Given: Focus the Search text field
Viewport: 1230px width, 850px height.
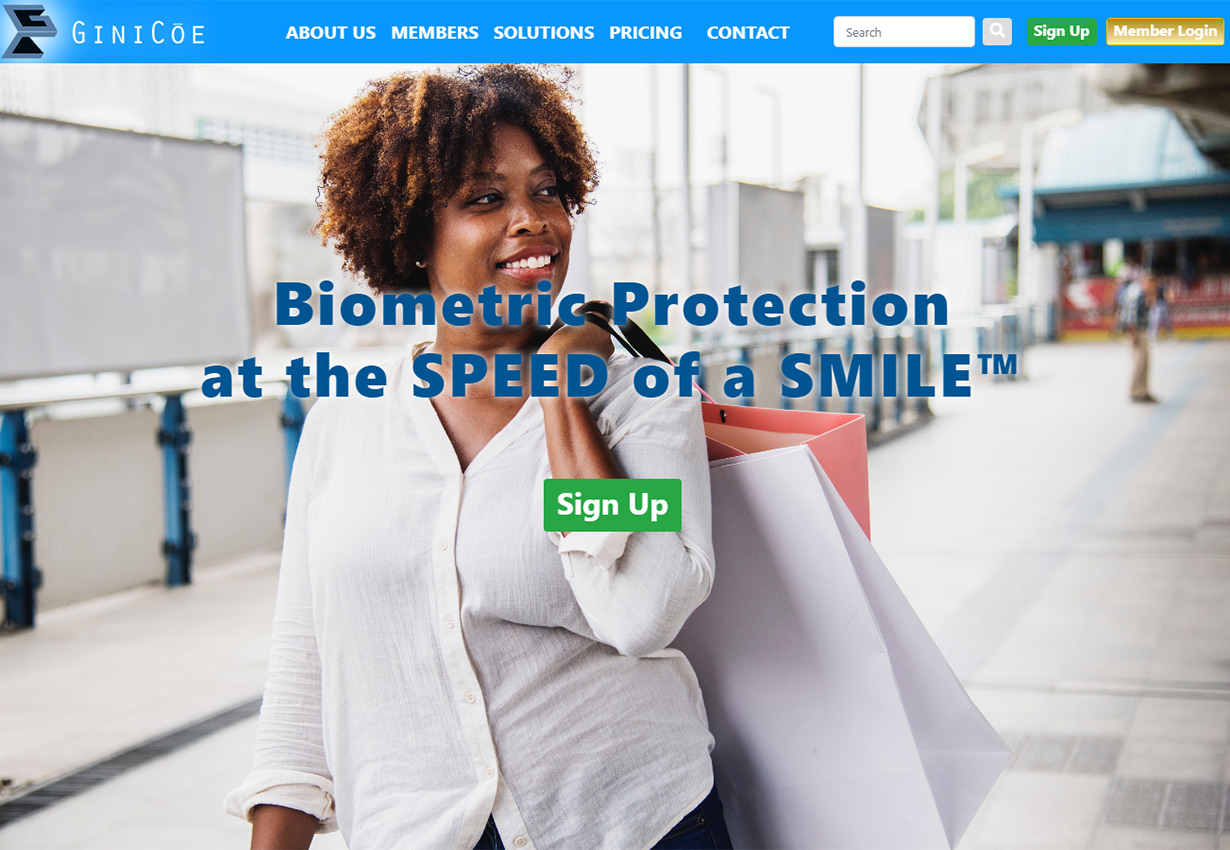Looking at the screenshot, I should pos(904,32).
